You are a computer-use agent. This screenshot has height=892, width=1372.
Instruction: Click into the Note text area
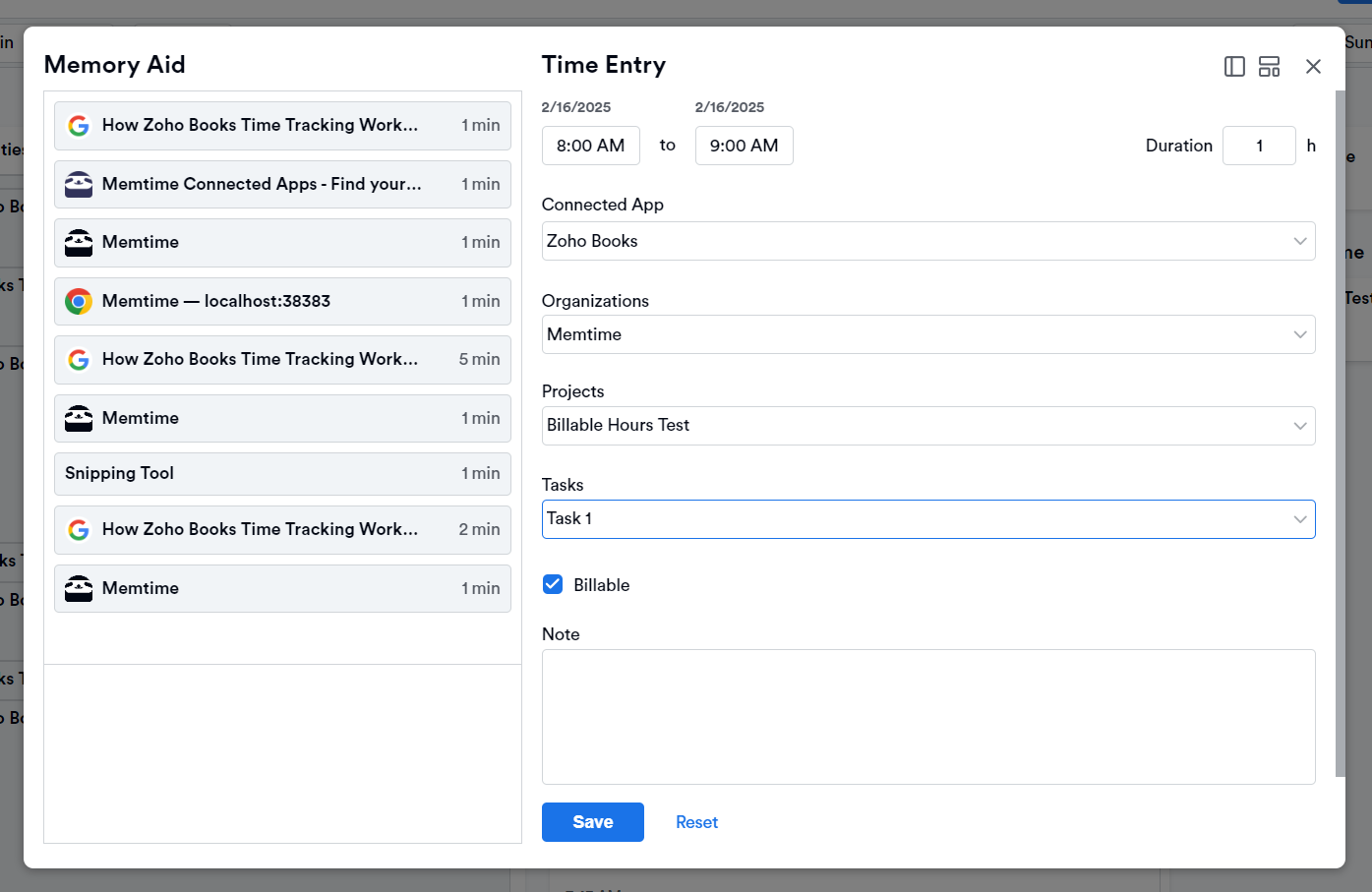click(928, 717)
